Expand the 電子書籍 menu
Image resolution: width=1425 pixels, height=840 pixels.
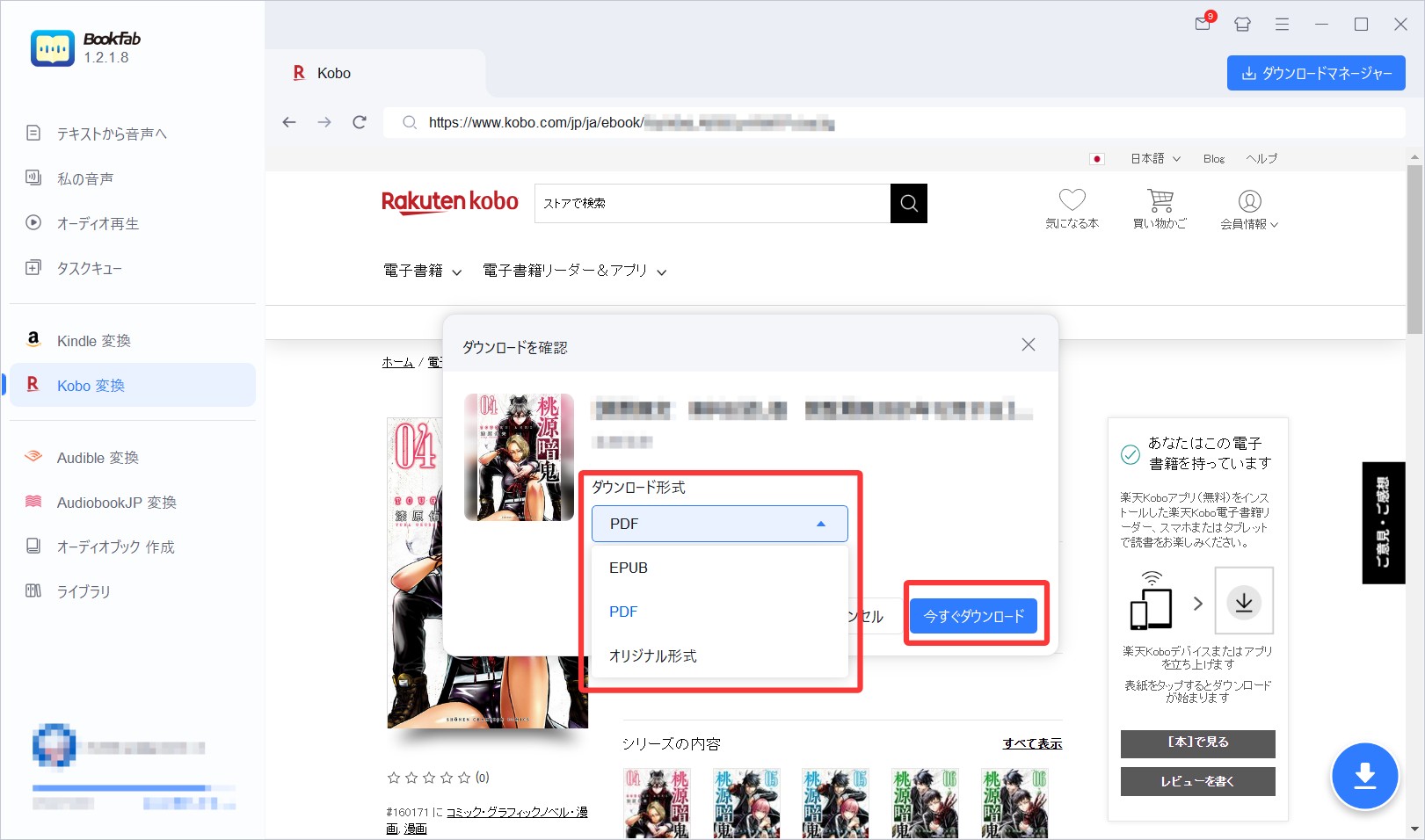click(422, 272)
